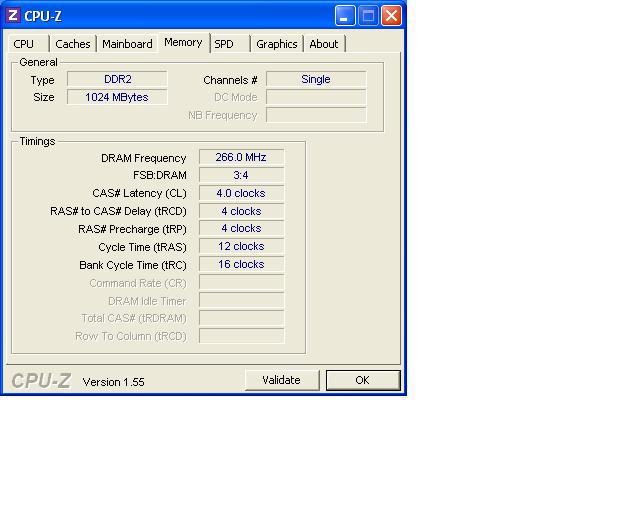Select the Size field showing 1024 MBytes
Screen dimensions: 640x512
pos(117,97)
